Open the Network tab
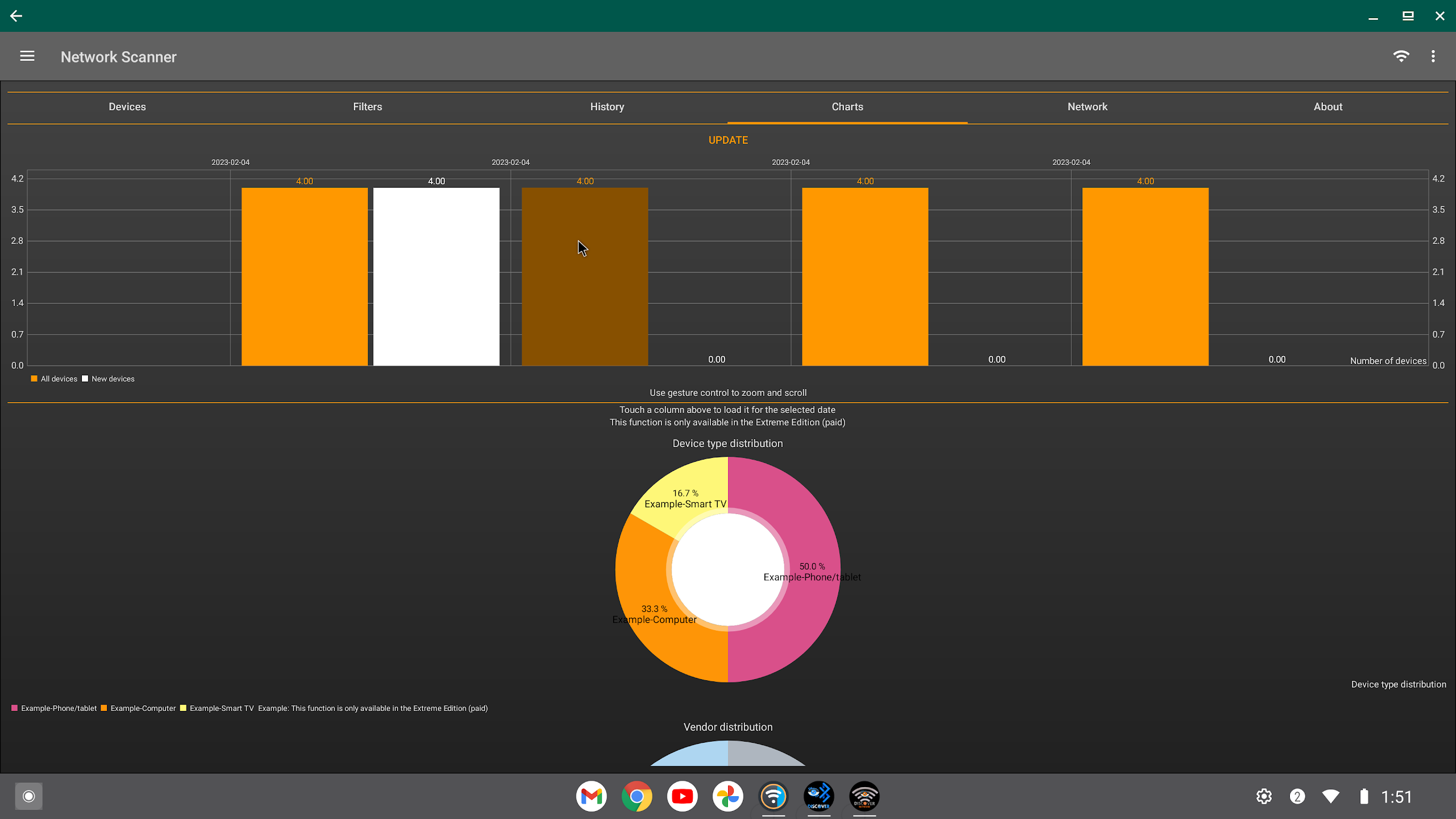The width and height of the screenshot is (1456, 819). click(1087, 107)
